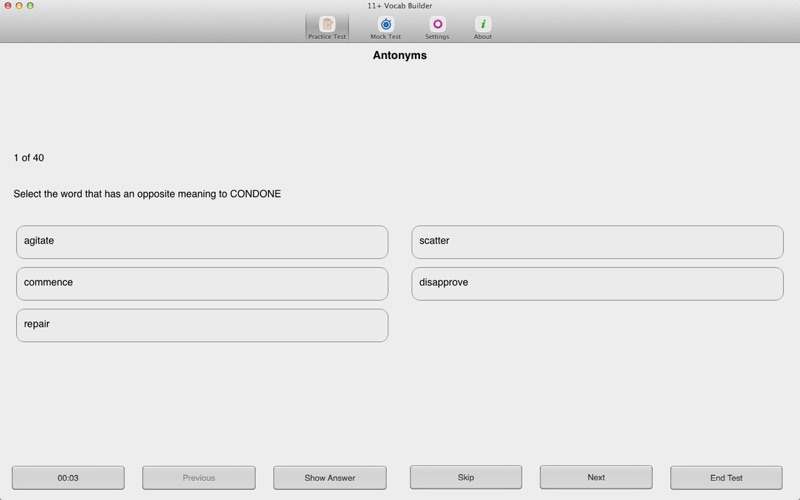Switch to the Mock Test mode

[385, 27]
